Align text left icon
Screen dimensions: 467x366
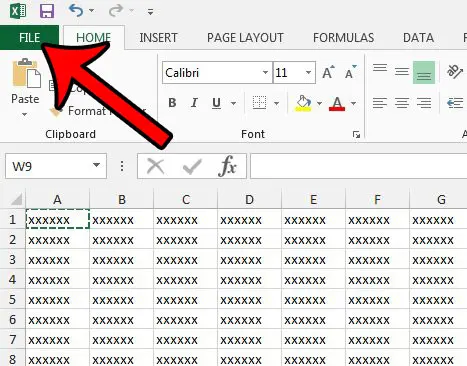coord(380,103)
